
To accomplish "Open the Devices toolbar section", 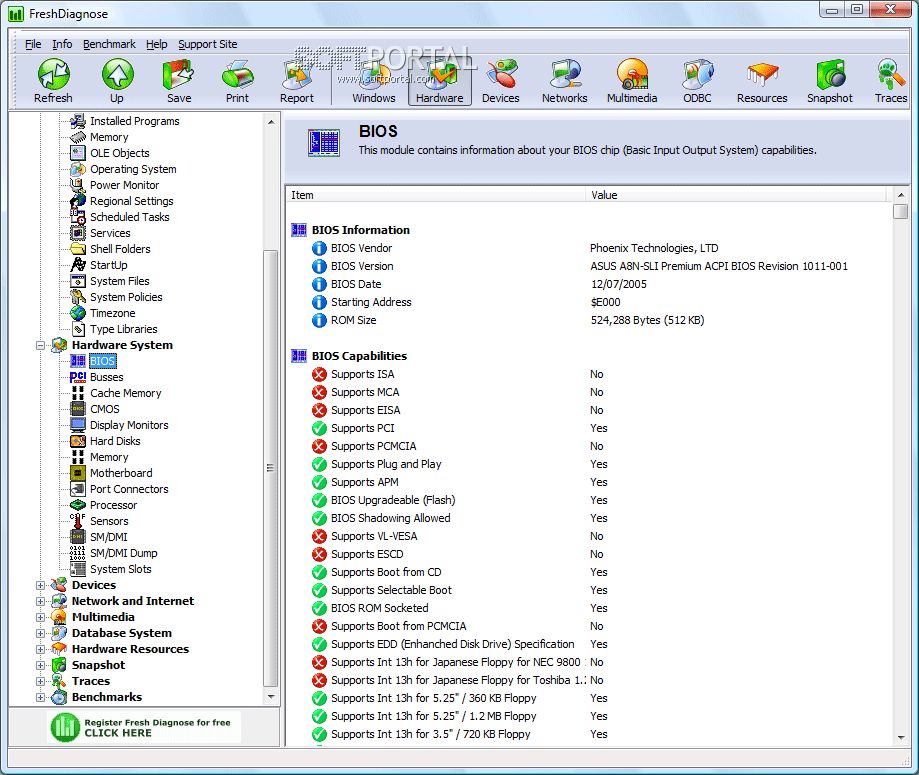I will (x=501, y=81).
